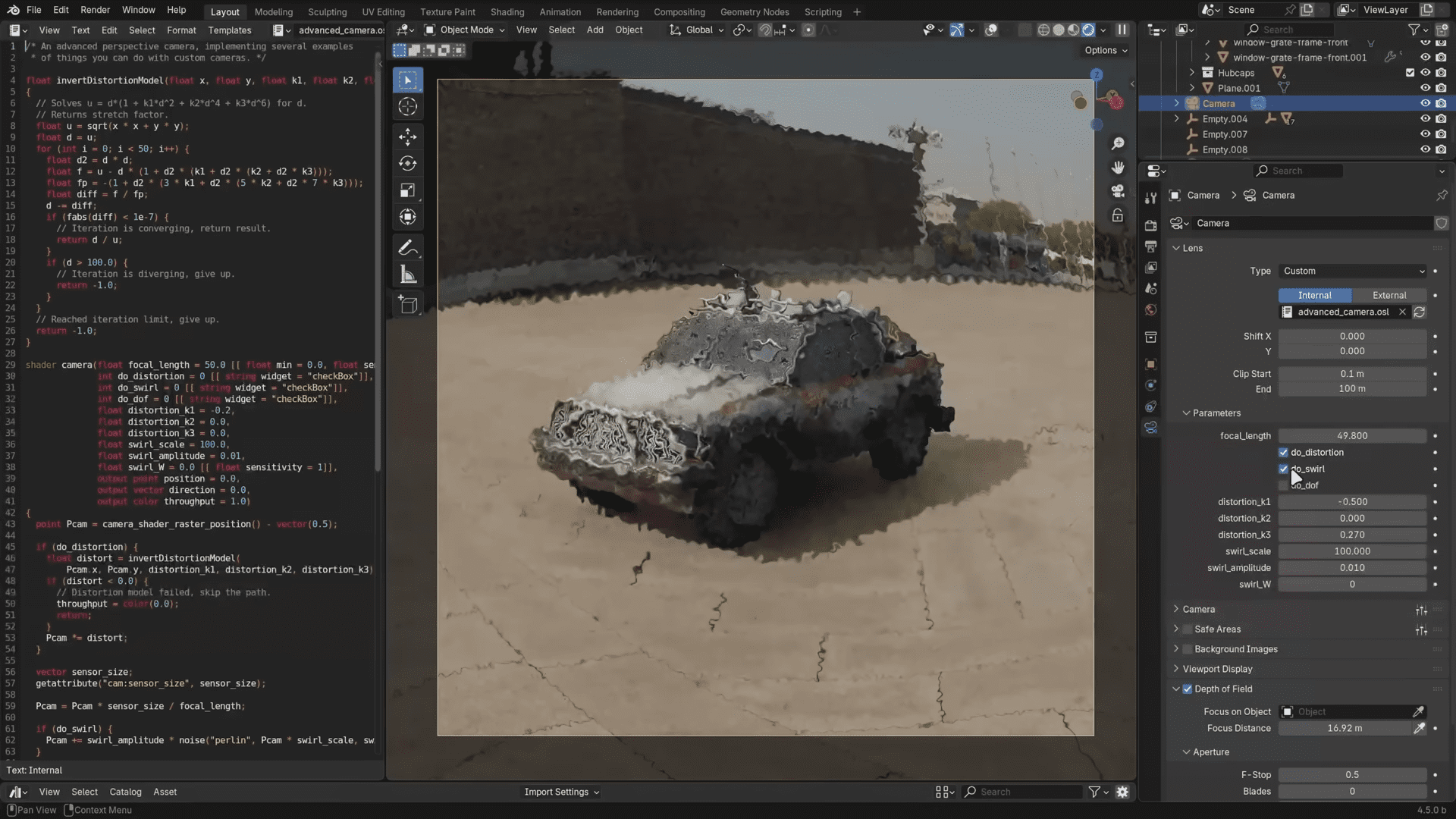
Task: Select the Rotate tool
Action: tap(407, 163)
